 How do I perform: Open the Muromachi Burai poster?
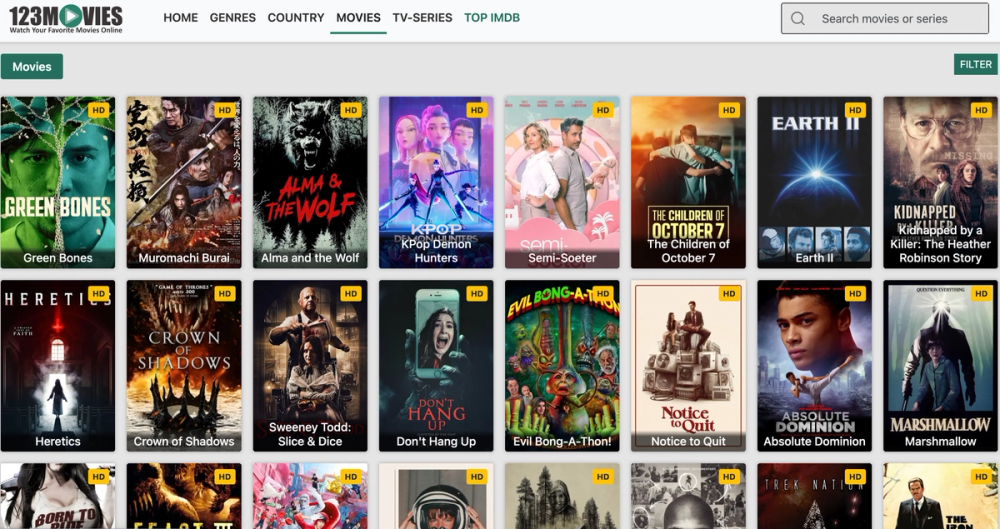point(184,182)
